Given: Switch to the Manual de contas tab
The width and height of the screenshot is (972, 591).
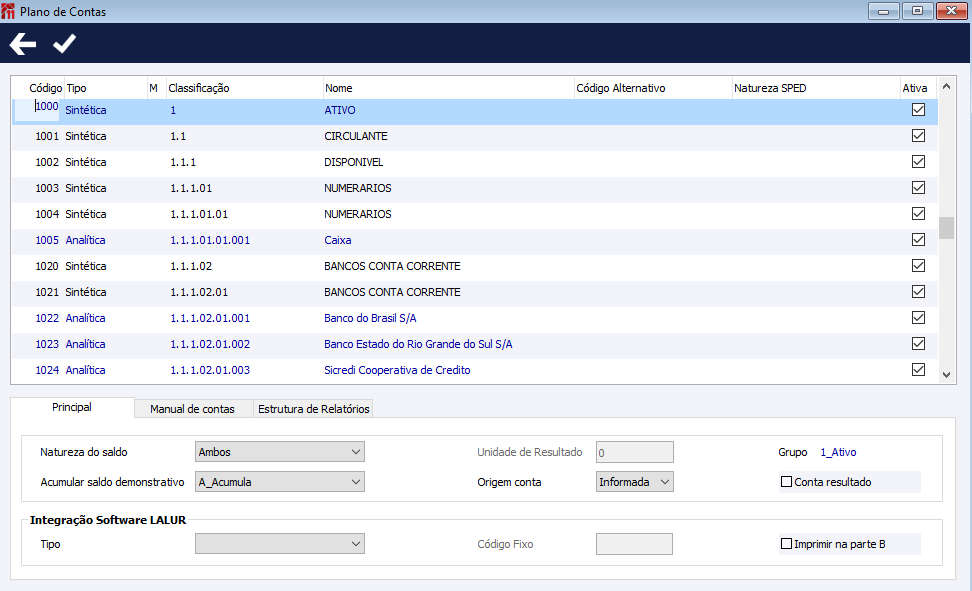Looking at the screenshot, I should [x=192, y=409].
